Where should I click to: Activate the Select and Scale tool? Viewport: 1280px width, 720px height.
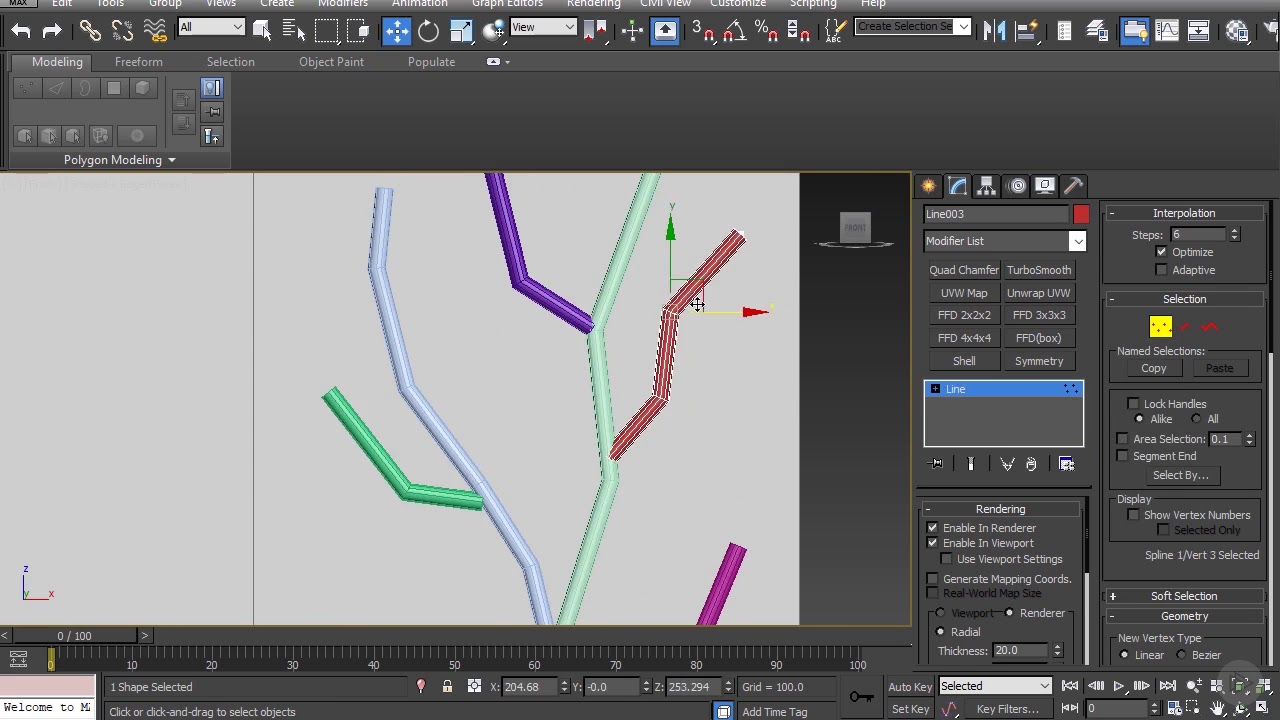tap(461, 31)
